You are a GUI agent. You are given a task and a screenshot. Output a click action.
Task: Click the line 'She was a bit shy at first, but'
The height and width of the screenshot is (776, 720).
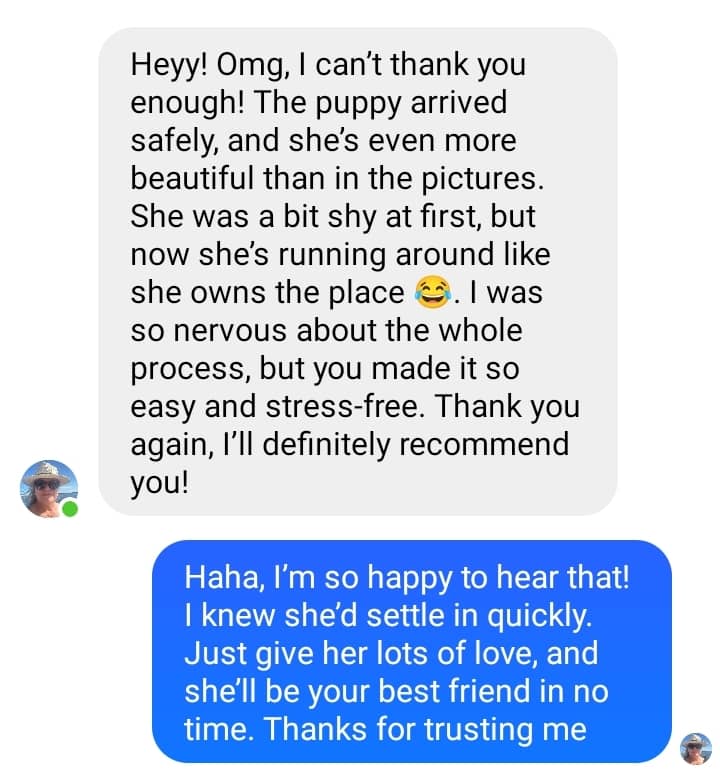(333, 216)
